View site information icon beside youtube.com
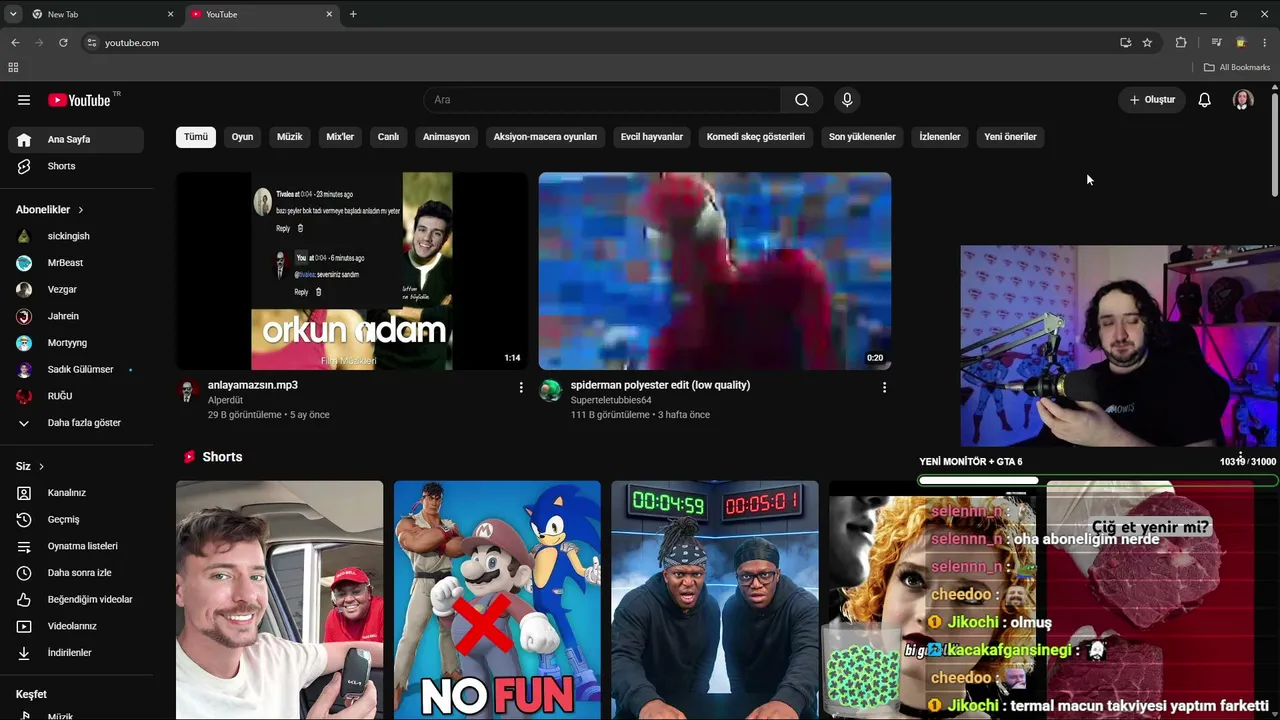 click(x=92, y=43)
